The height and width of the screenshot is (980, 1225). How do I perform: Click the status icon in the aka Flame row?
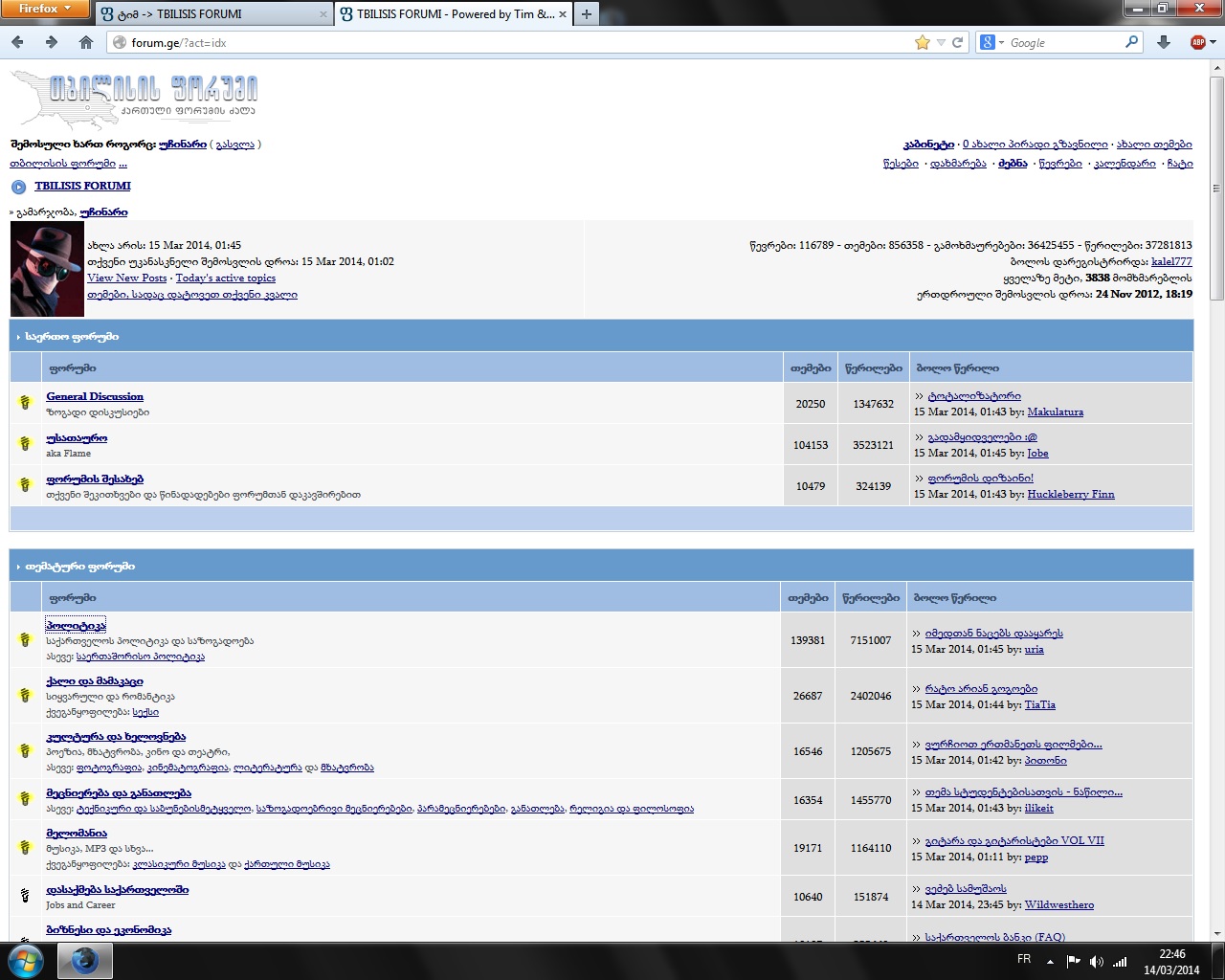[26, 444]
